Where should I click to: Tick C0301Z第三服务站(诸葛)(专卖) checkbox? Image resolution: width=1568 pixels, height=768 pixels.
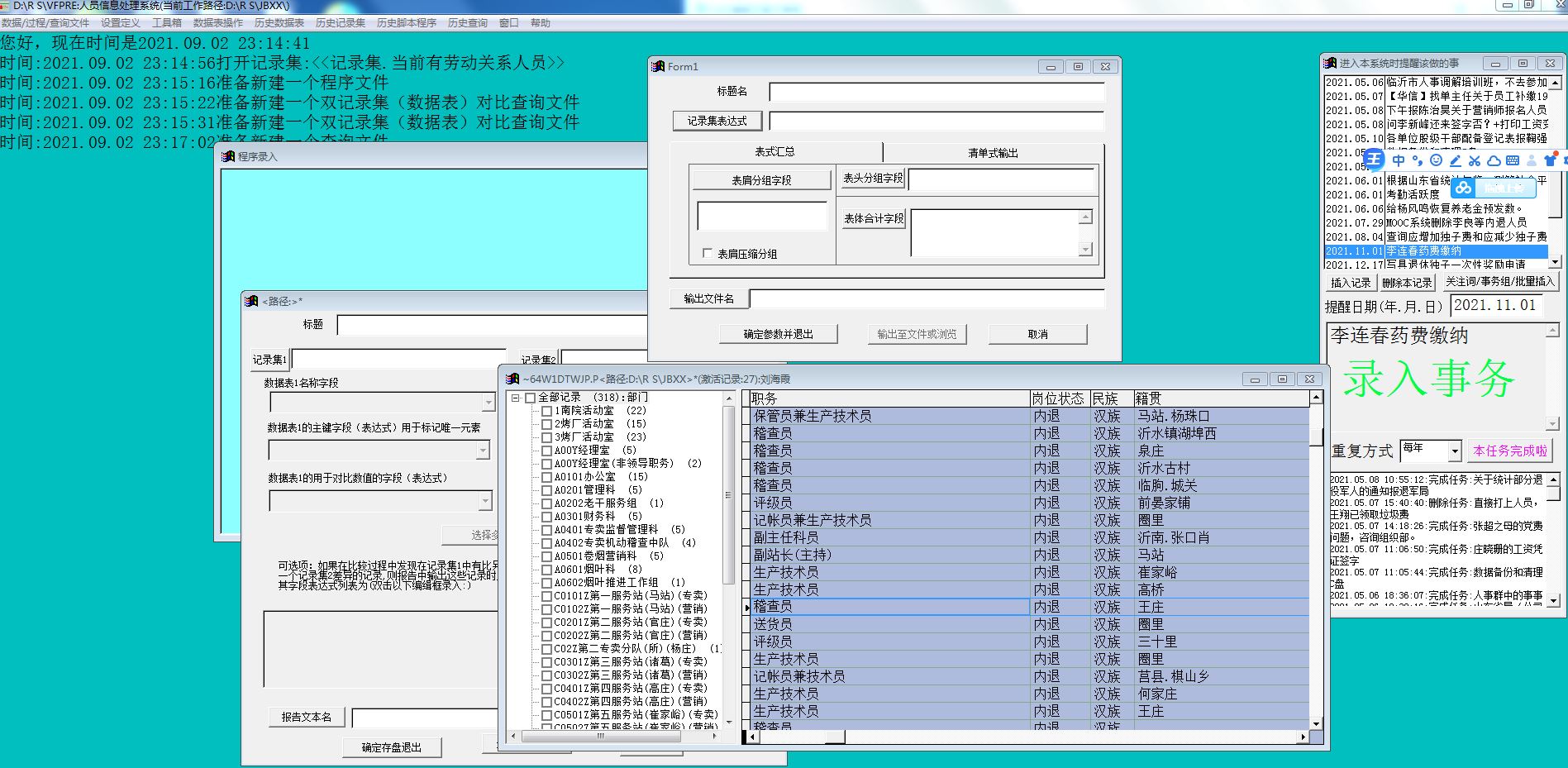546,662
